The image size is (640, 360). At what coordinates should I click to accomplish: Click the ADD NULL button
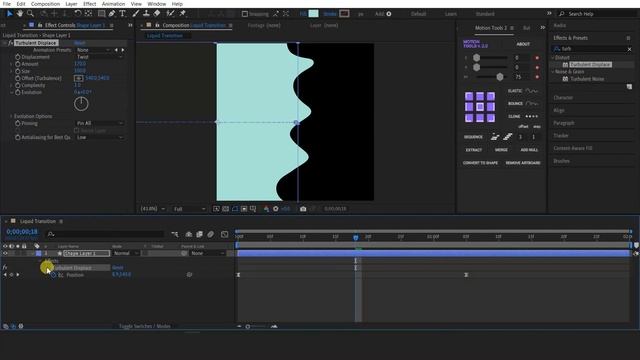coord(529,150)
